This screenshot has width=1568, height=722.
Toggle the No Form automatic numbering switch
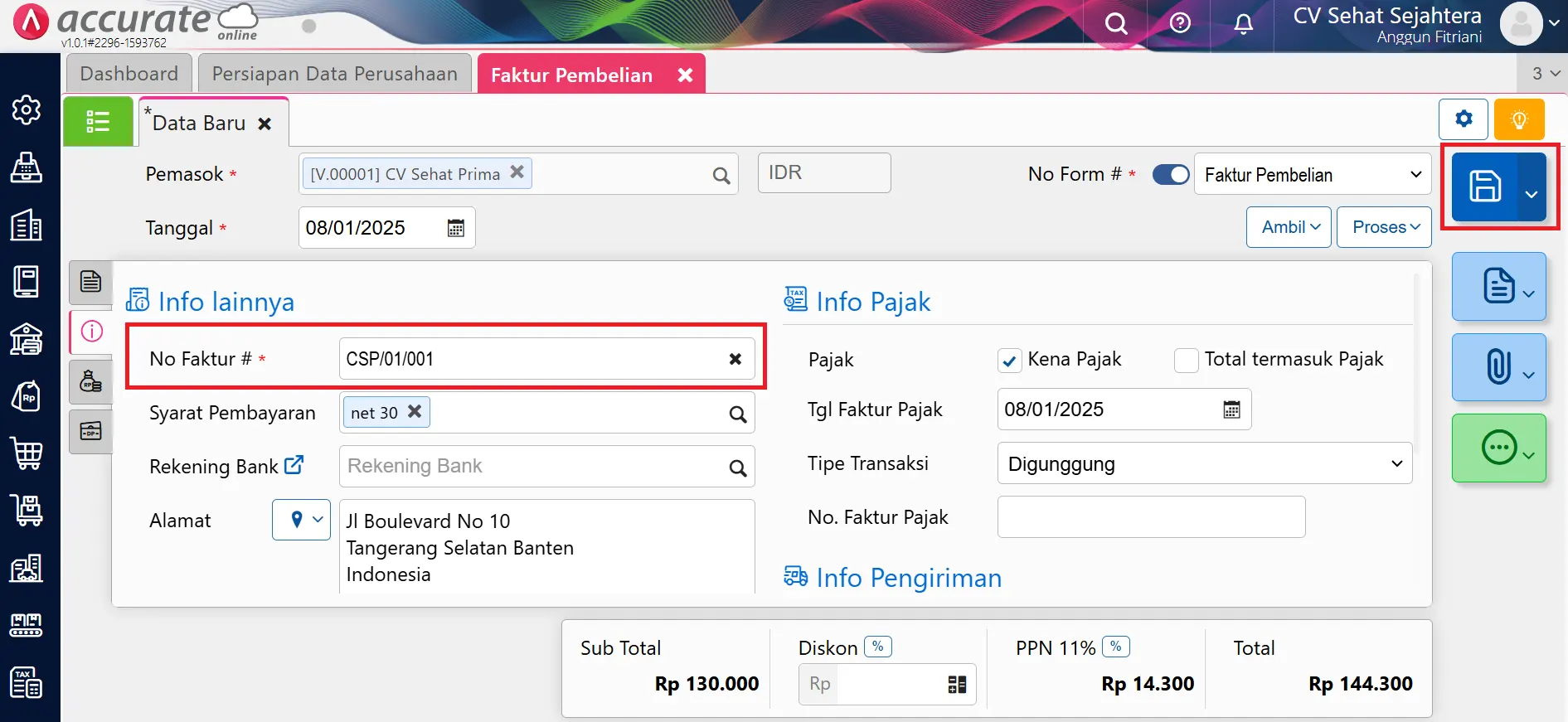(1171, 175)
